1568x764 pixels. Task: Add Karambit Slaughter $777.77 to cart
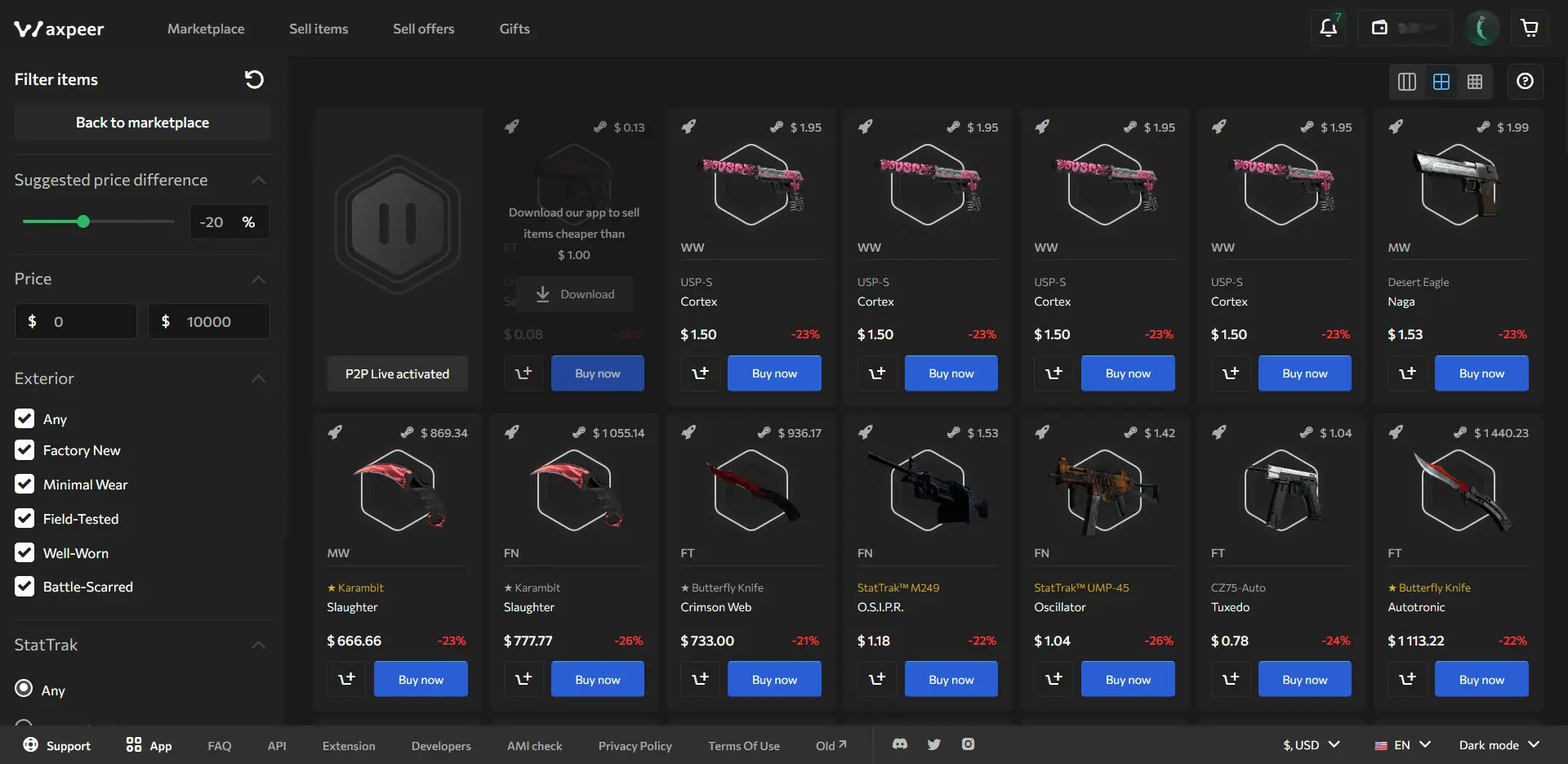(523, 679)
